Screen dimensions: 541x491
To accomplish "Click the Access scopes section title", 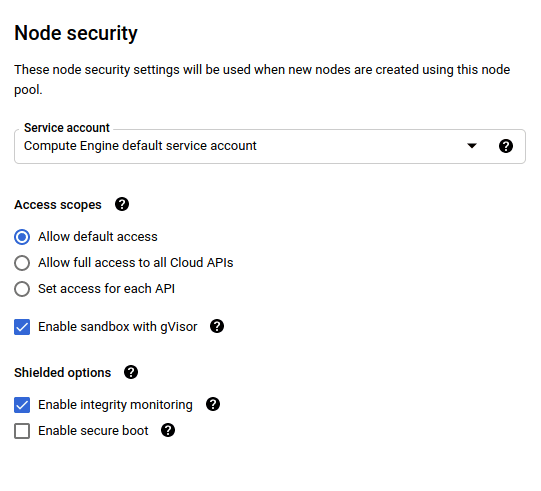I will [58, 205].
